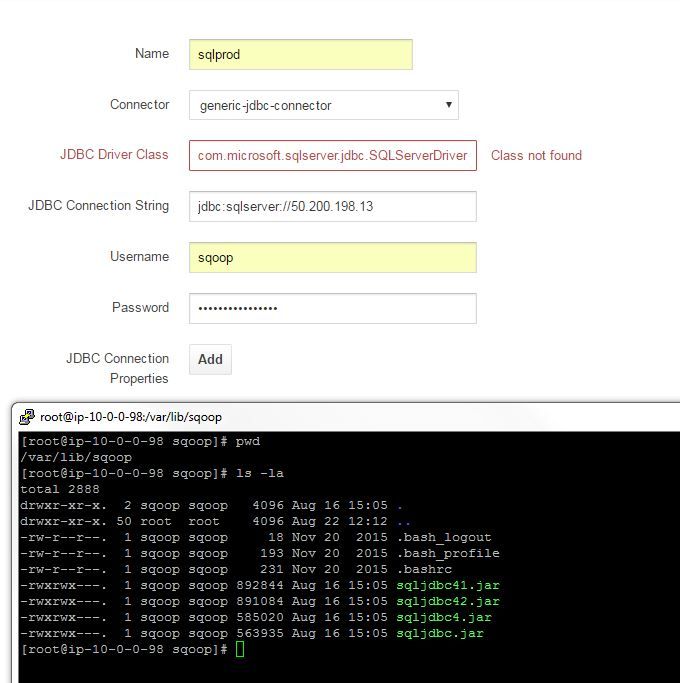
Task: Click the 'total 2888' line in terminal
Action: coord(60,489)
